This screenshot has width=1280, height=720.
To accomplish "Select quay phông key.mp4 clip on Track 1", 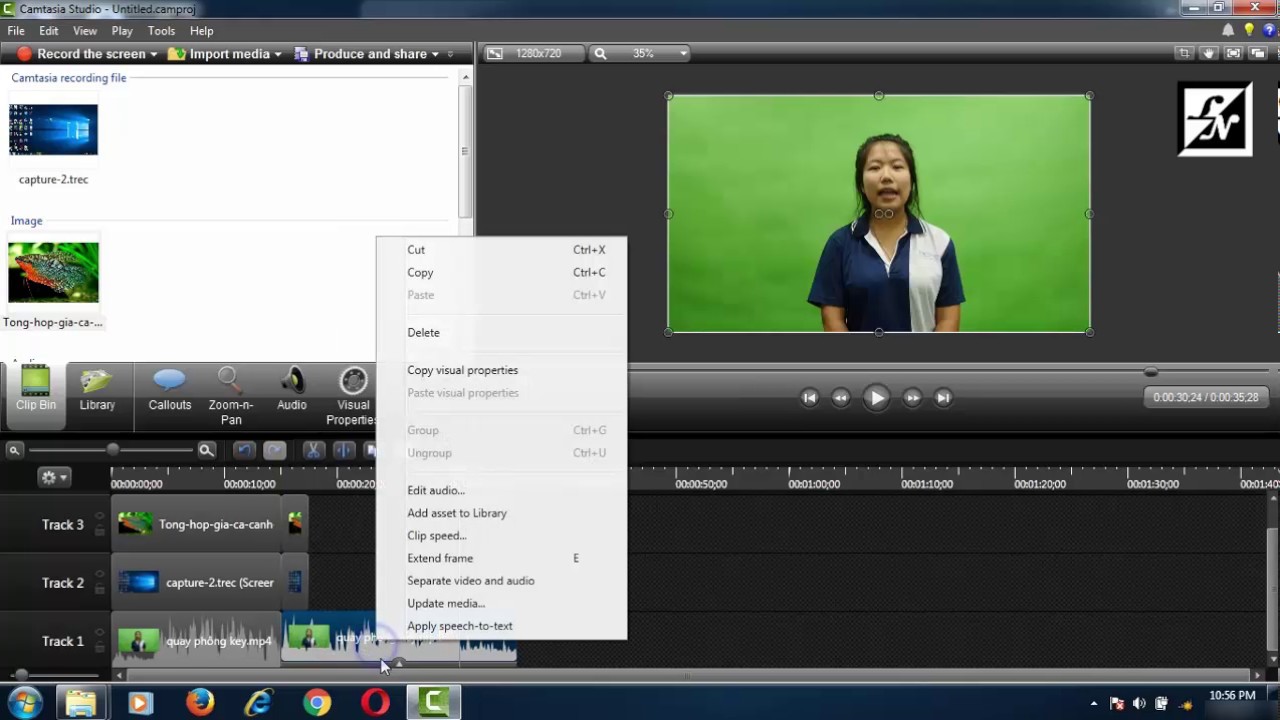I will coord(196,640).
